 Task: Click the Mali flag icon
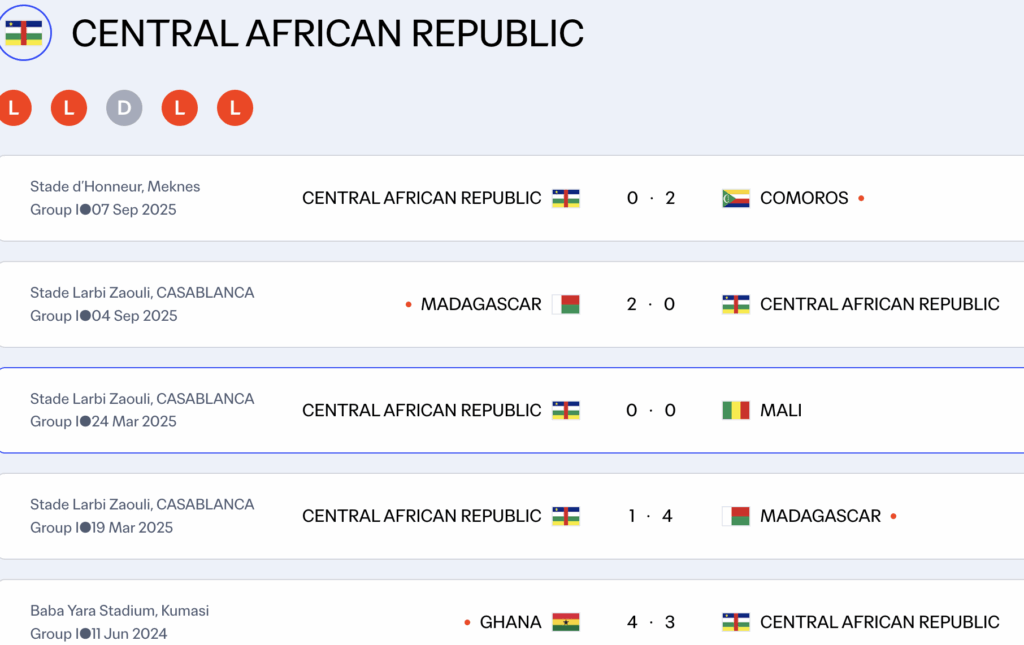point(736,410)
